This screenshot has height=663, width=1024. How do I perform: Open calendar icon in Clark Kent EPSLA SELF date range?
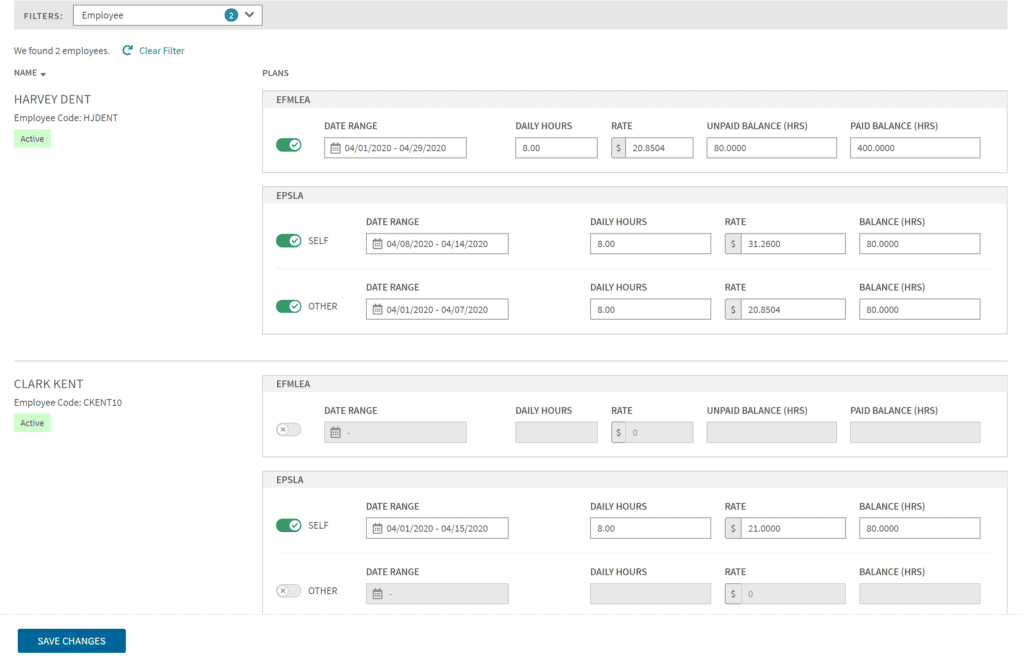(377, 528)
